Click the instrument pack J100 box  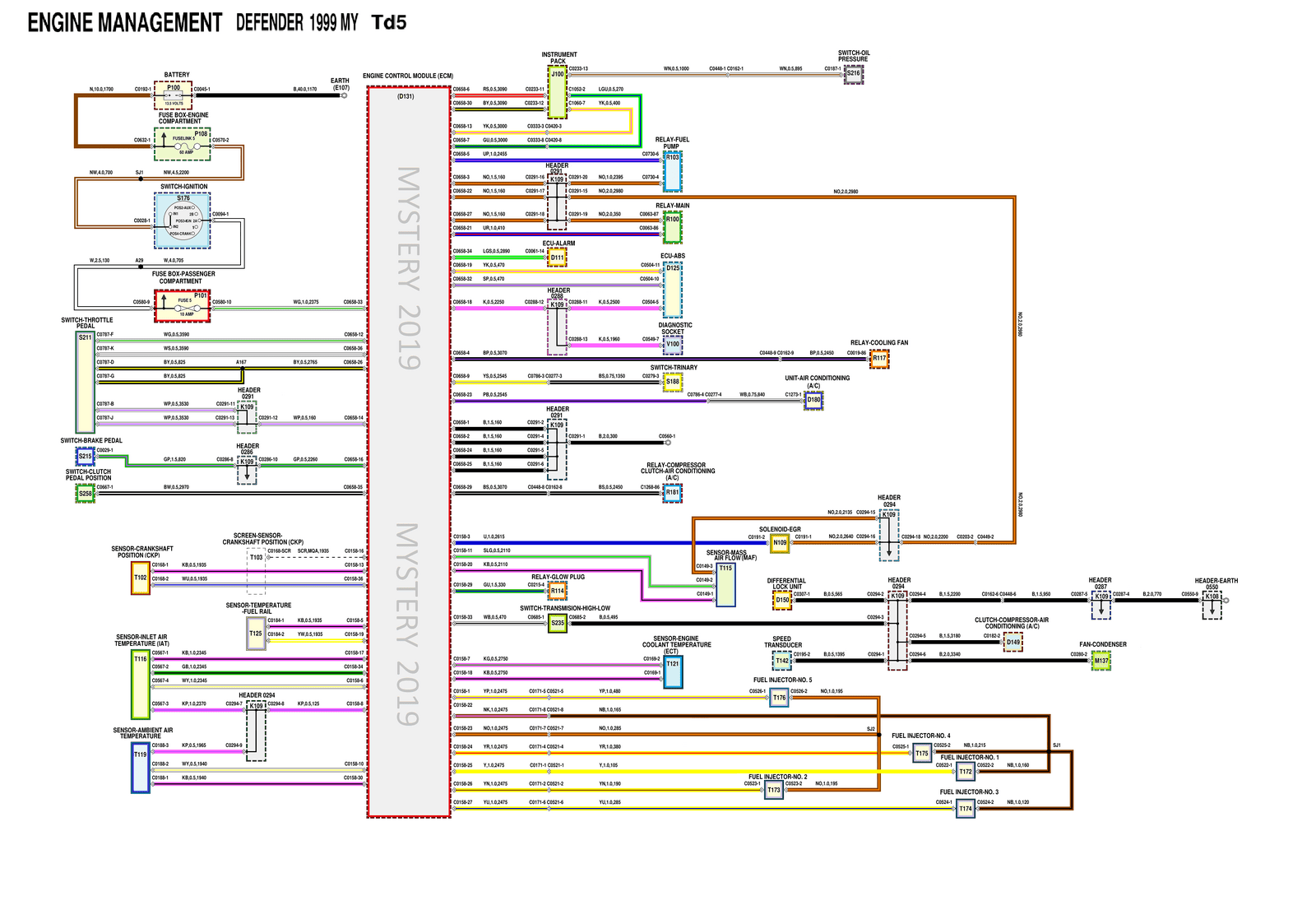point(558,93)
